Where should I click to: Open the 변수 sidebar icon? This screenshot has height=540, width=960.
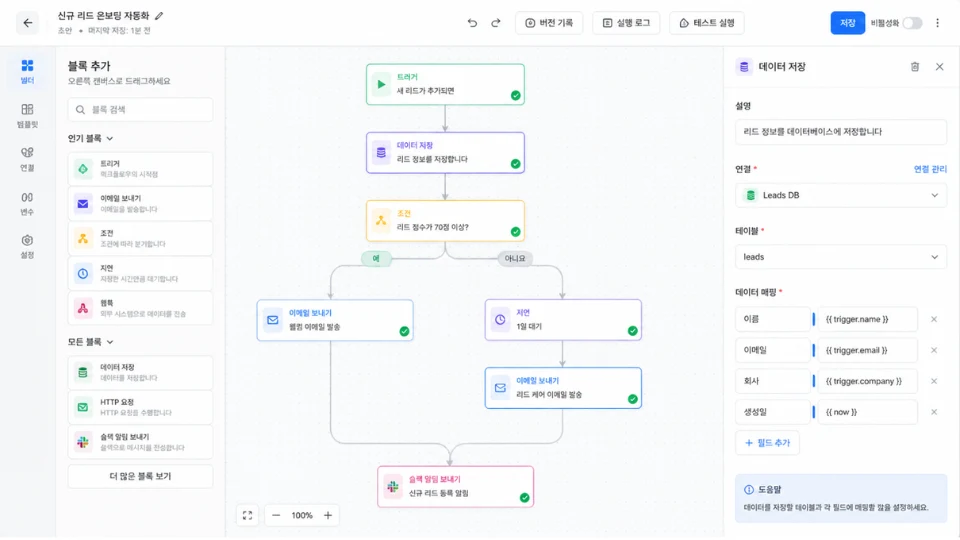coord(27,203)
